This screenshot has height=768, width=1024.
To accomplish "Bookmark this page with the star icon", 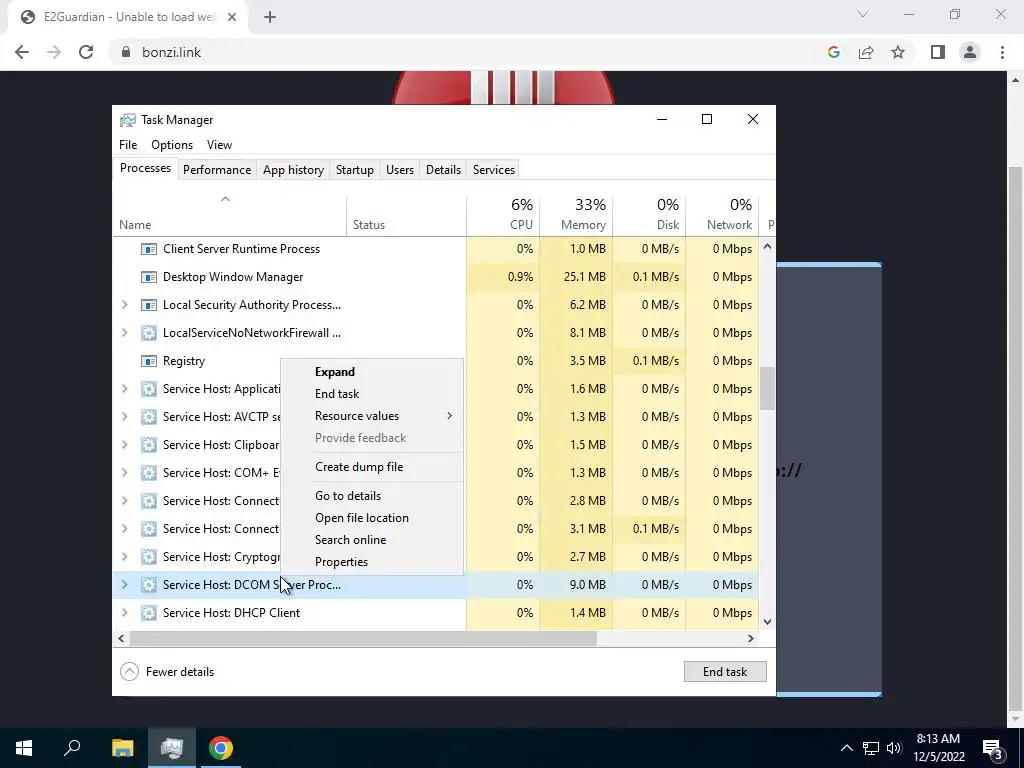I will click(x=898, y=52).
